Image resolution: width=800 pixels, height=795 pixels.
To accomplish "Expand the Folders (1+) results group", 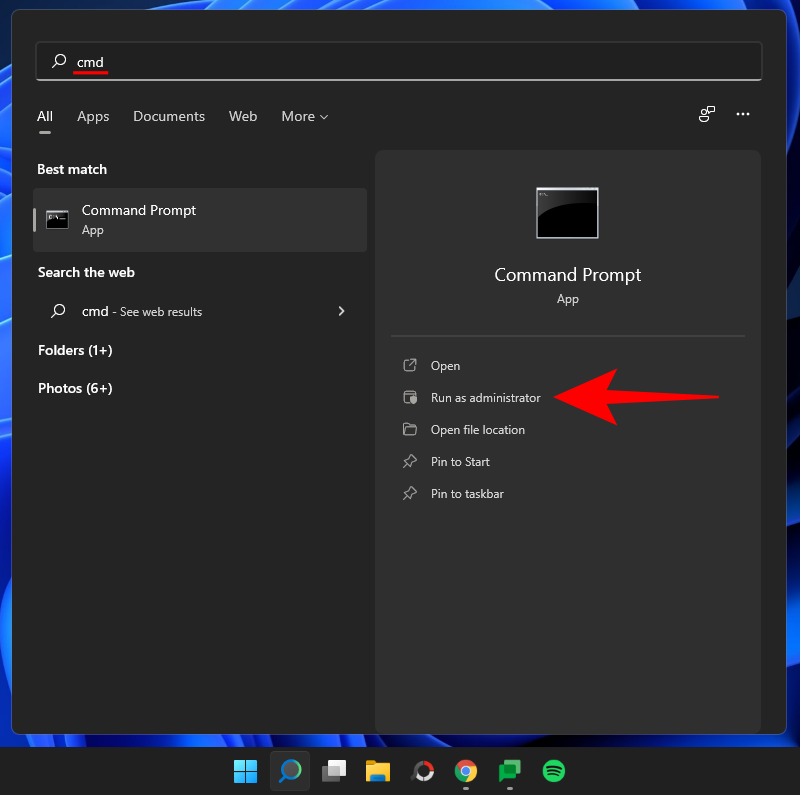I will (x=75, y=350).
